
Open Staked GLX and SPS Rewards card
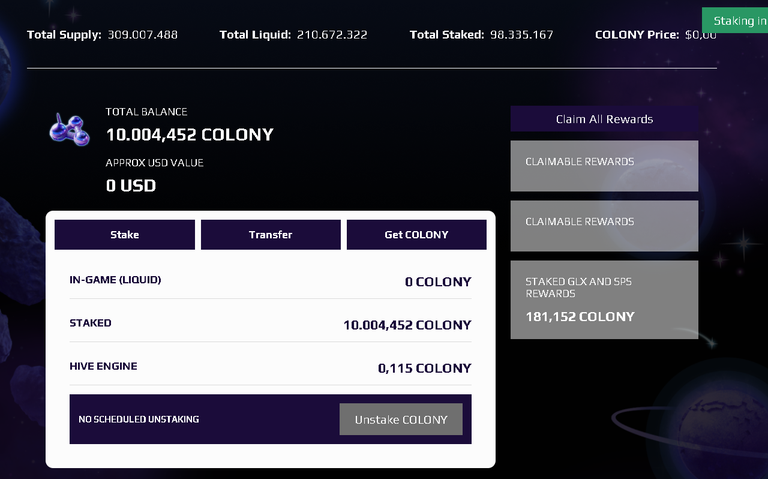(604, 300)
